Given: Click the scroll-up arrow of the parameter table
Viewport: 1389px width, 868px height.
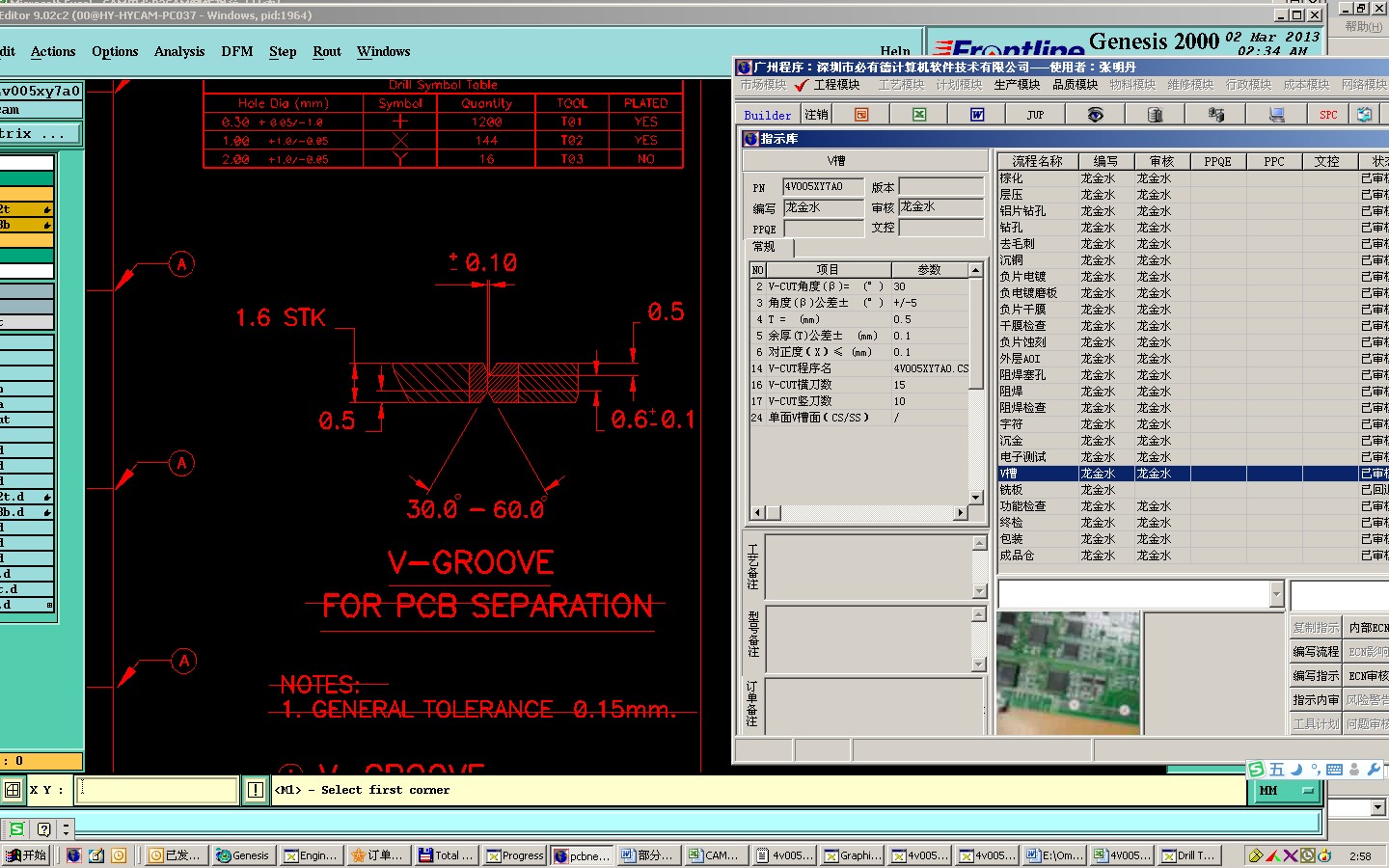Looking at the screenshot, I should pos(975,270).
